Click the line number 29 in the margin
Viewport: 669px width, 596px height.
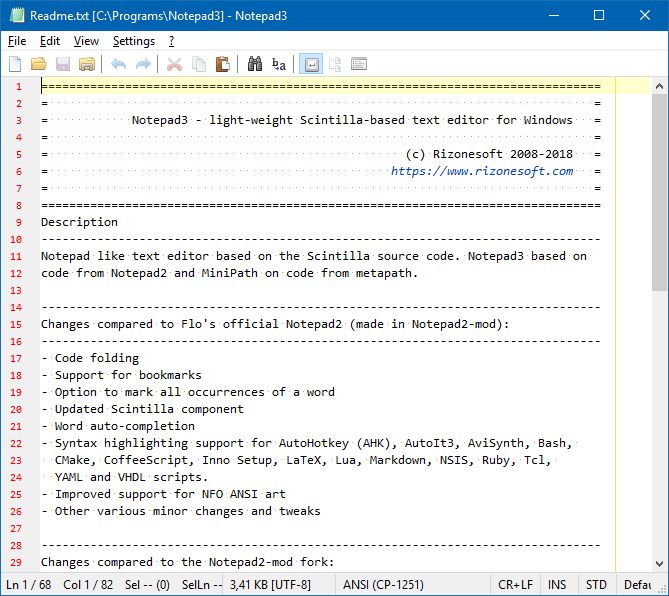[16, 562]
